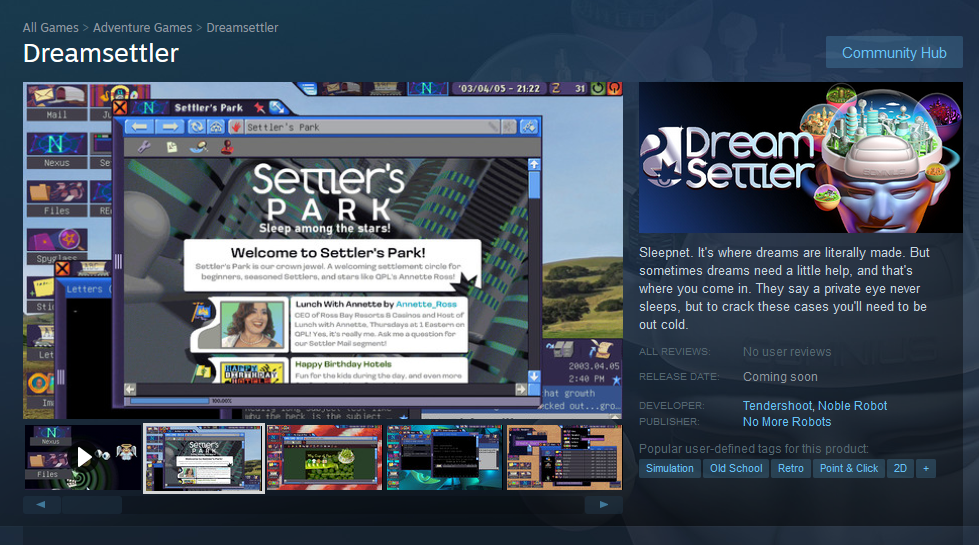Viewport: 979px width, 545px height.
Task: Close the Settler's Park window
Action: (x=121, y=107)
